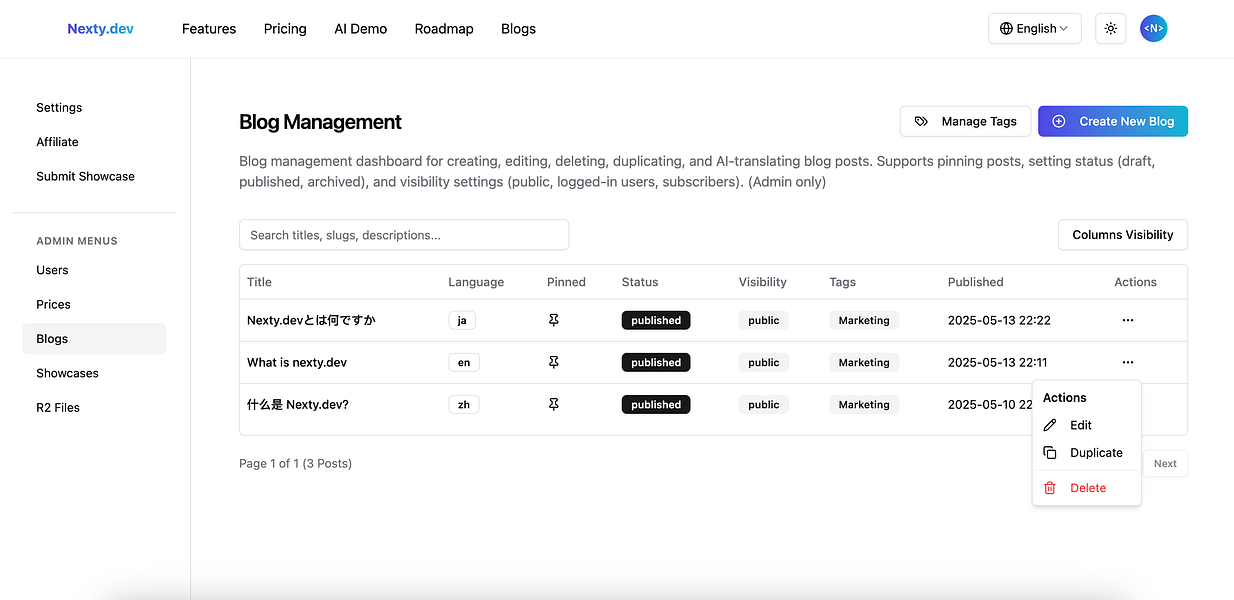The width and height of the screenshot is (1234, 600).
Task: Open the Roadmap page from top navigation
Action: (x=444, y=28)
